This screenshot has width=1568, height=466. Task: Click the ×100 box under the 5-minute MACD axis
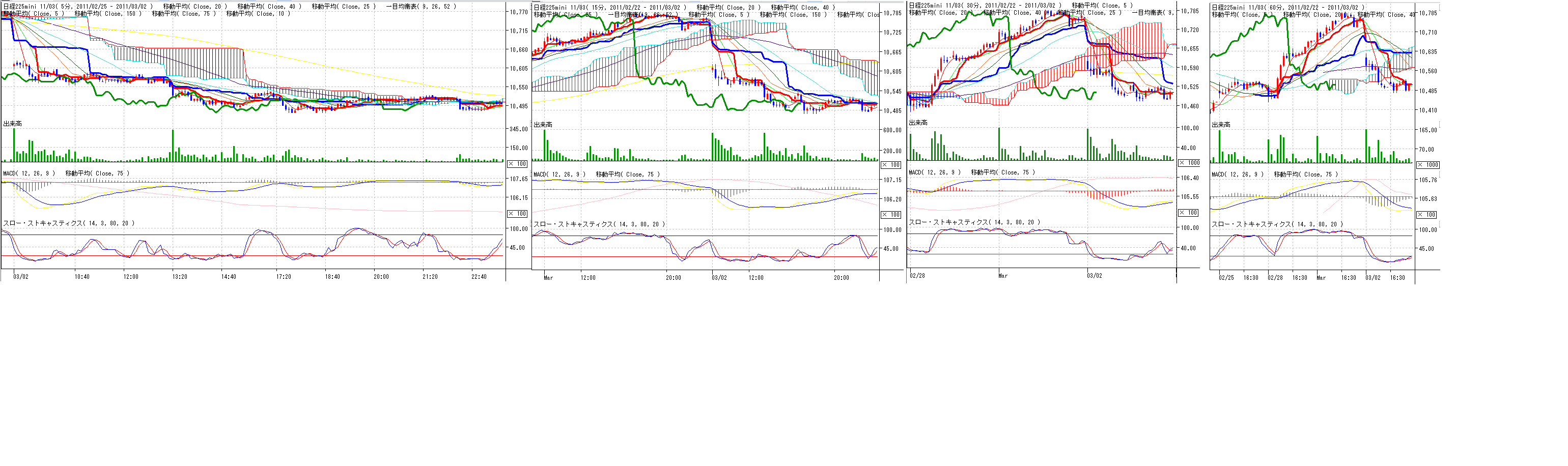click(517, 214)
